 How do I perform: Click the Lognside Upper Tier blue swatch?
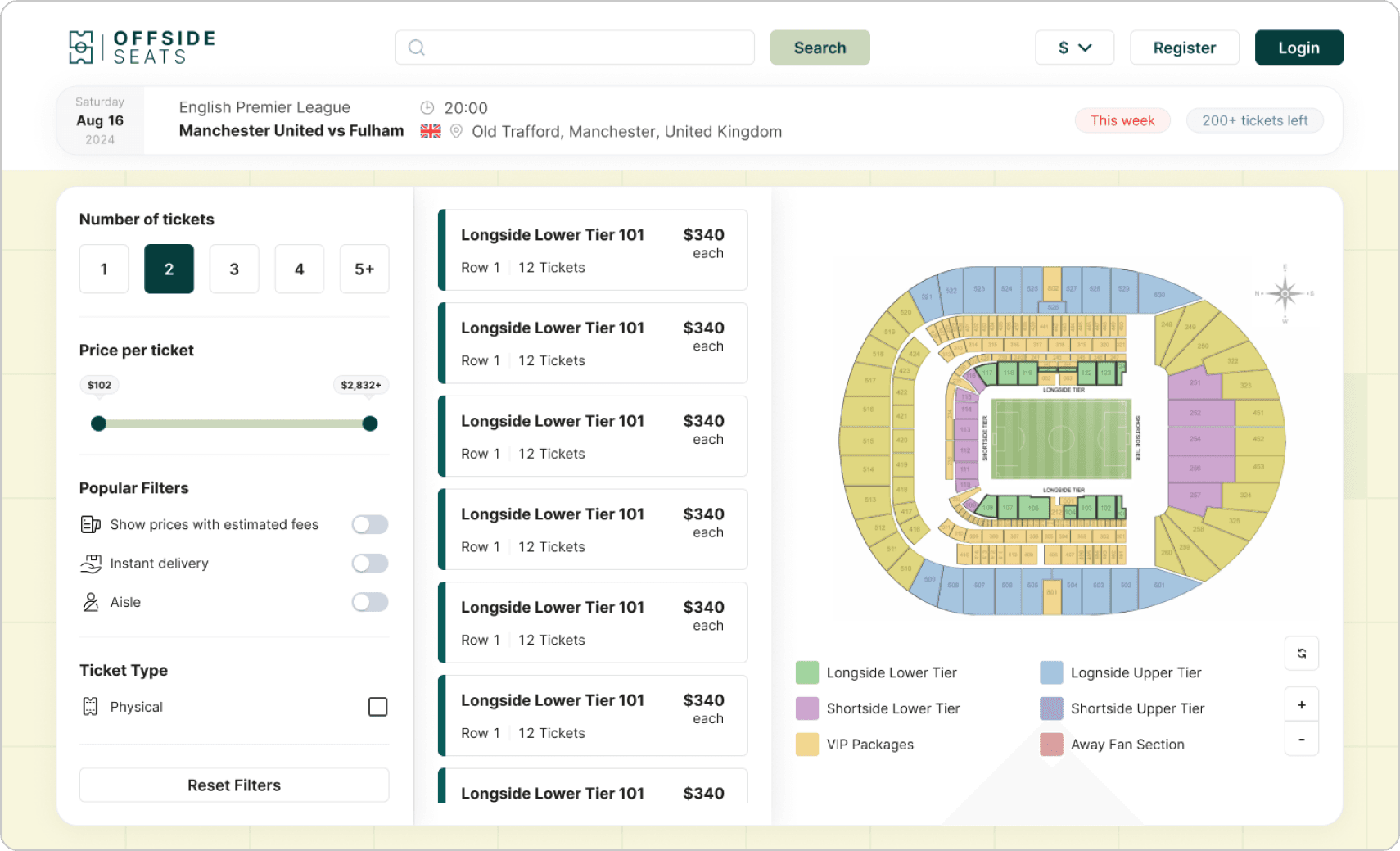click(x=1051, y=672)
